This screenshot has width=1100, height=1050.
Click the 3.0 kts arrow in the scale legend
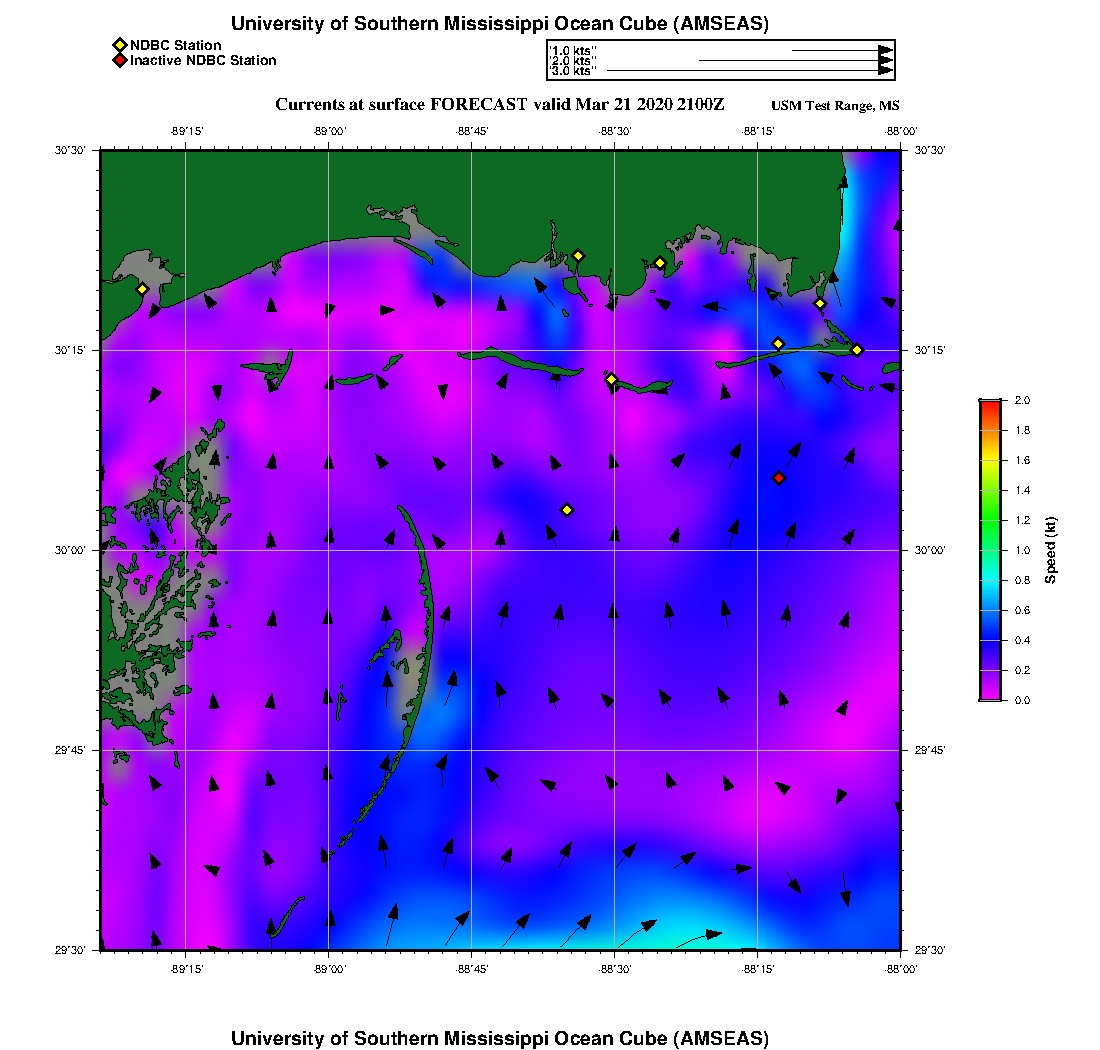click(x=748, y=71)
